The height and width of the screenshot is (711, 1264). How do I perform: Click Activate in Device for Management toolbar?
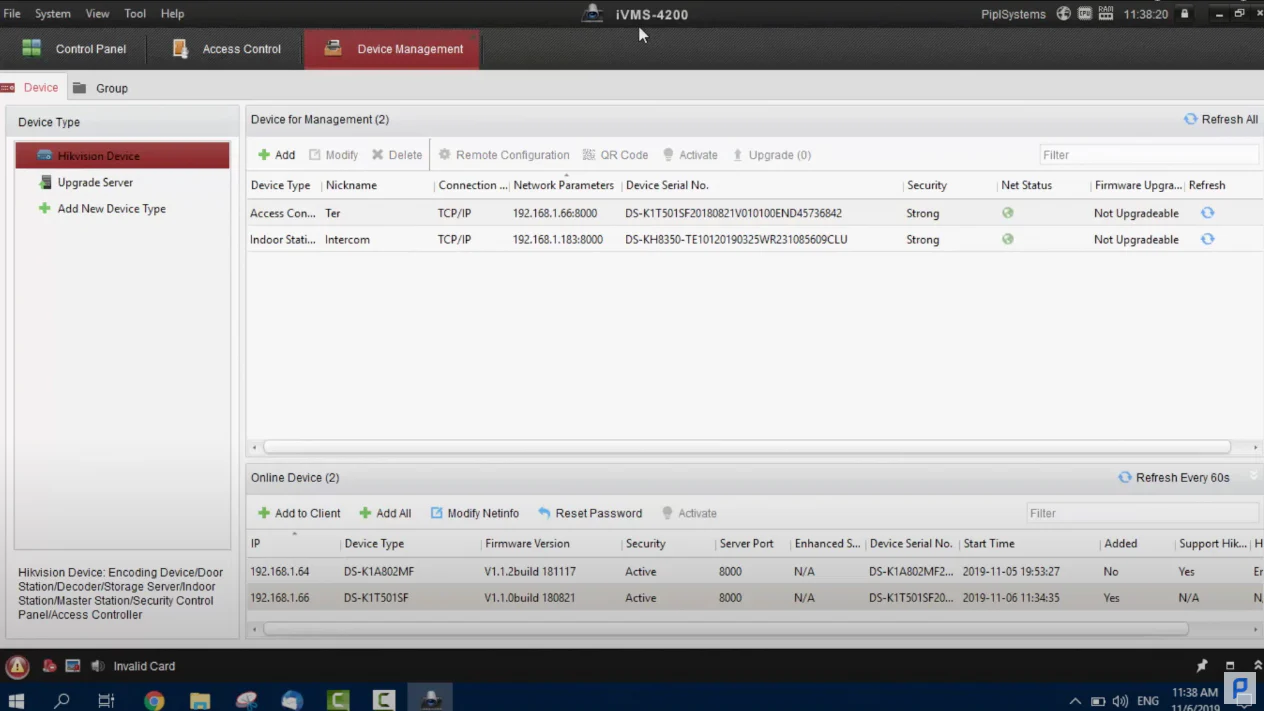pyautogui.click(x=690, y=155)
